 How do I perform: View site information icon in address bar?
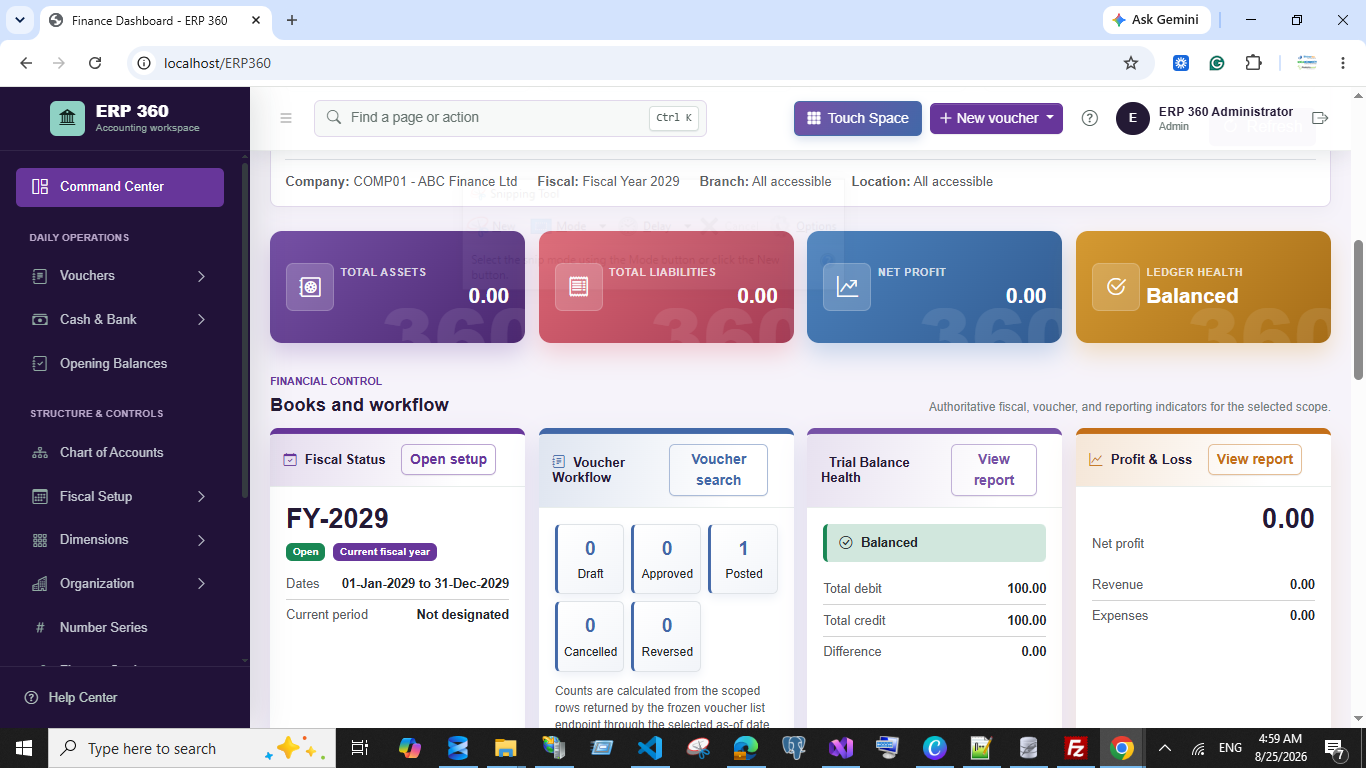point(144,63)
